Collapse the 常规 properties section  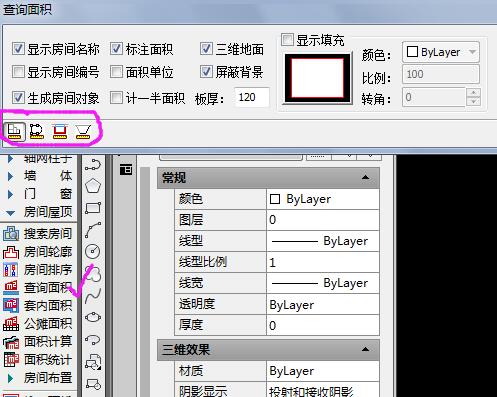pos(365,177)
